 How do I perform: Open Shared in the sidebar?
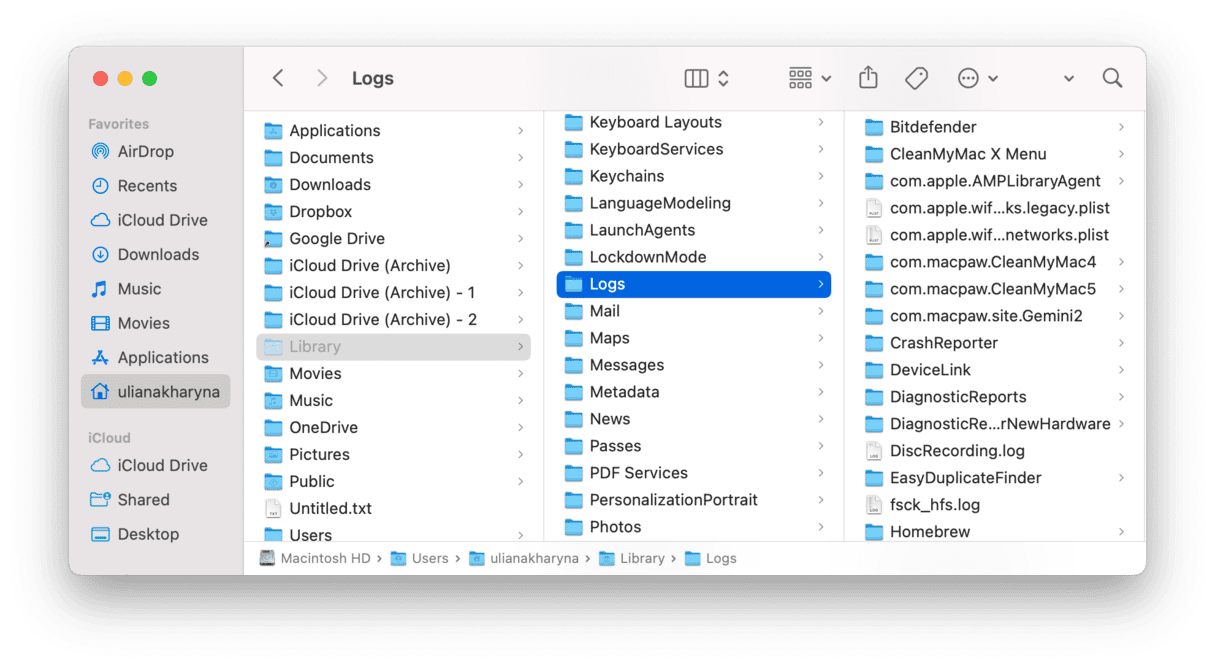click(x=155, y=500)
